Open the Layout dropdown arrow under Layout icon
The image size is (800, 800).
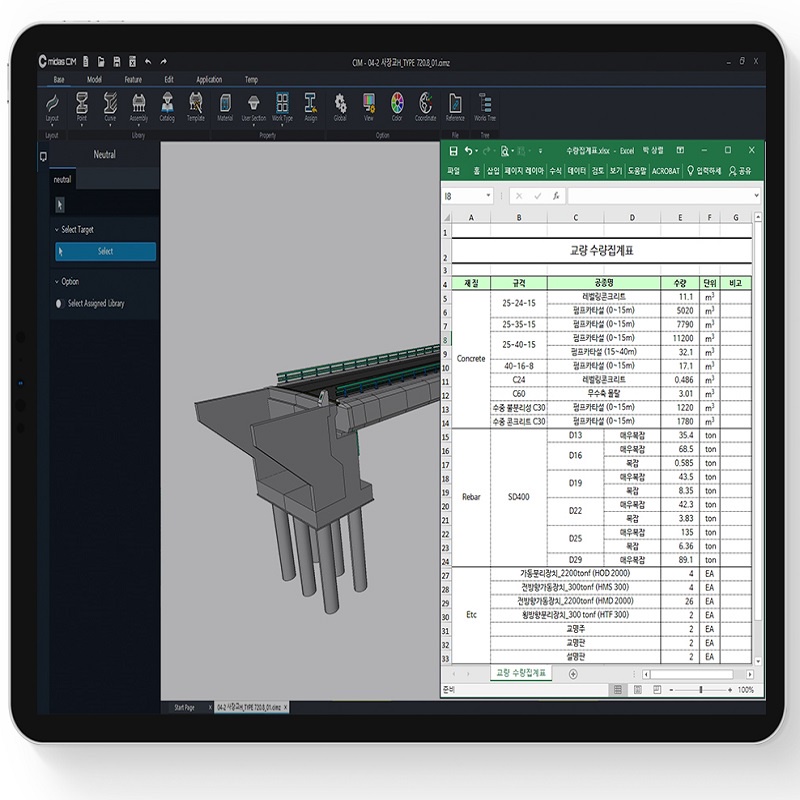(x=52, y=125)
